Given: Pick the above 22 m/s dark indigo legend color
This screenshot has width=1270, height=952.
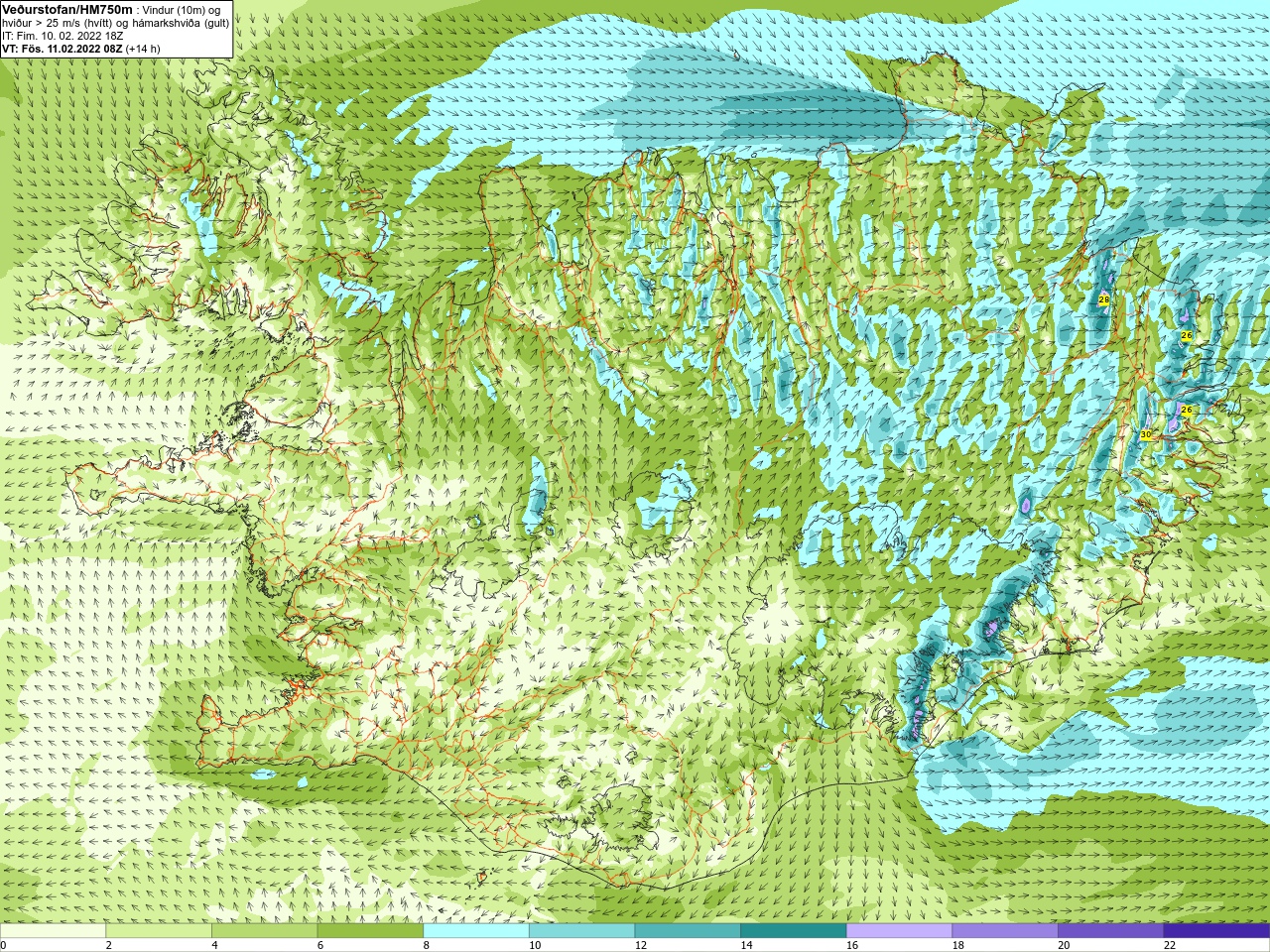Looking at the screenshot, I should [x=1216, y=931].
